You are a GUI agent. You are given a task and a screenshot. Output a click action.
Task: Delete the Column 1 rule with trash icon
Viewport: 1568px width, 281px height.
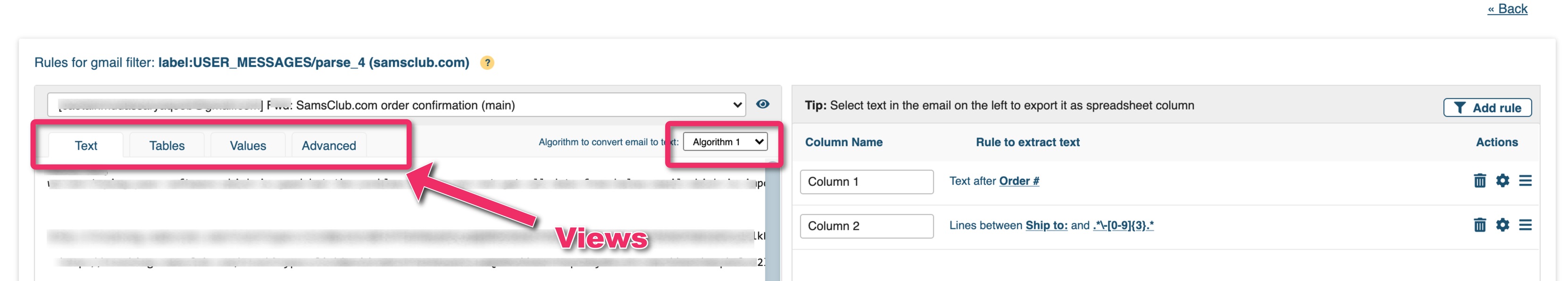click(x=1480, y=181)
